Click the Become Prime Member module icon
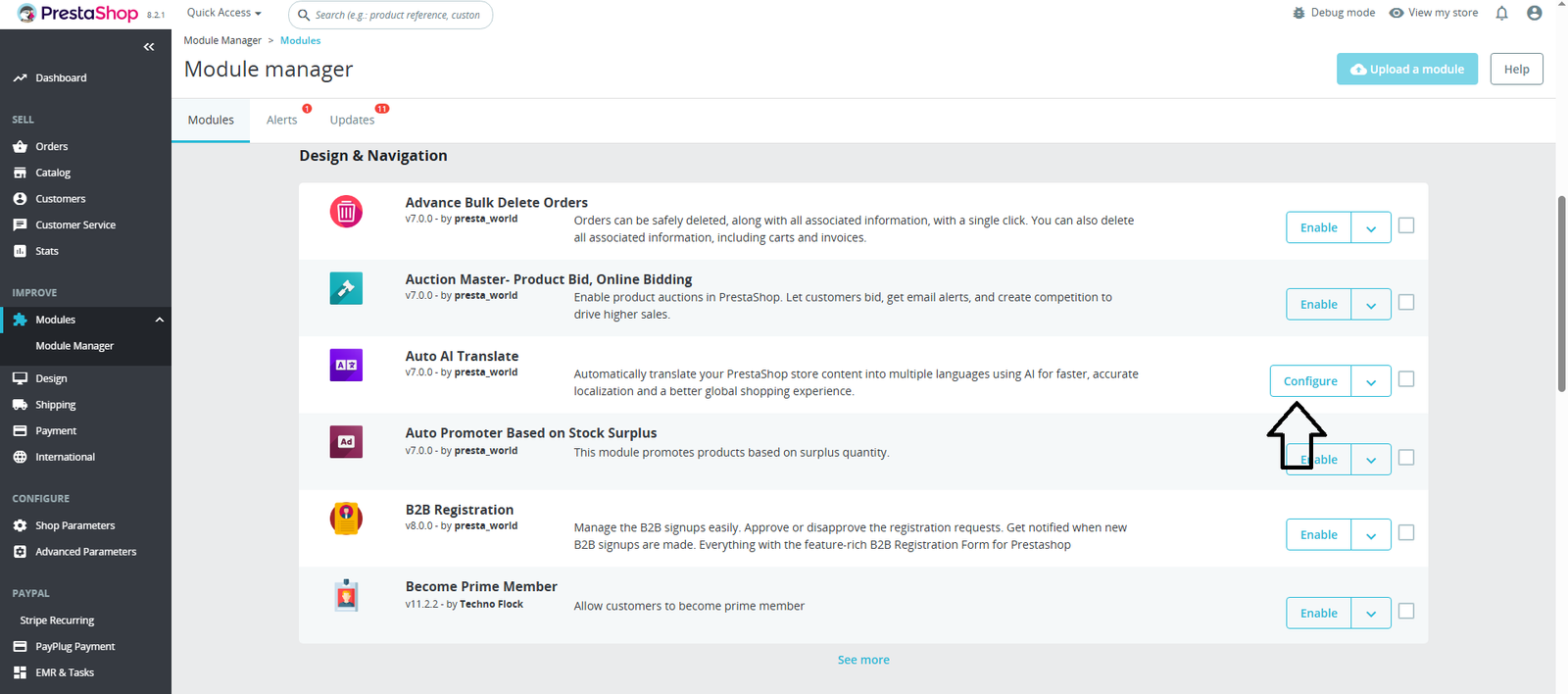 click(346, 595)
